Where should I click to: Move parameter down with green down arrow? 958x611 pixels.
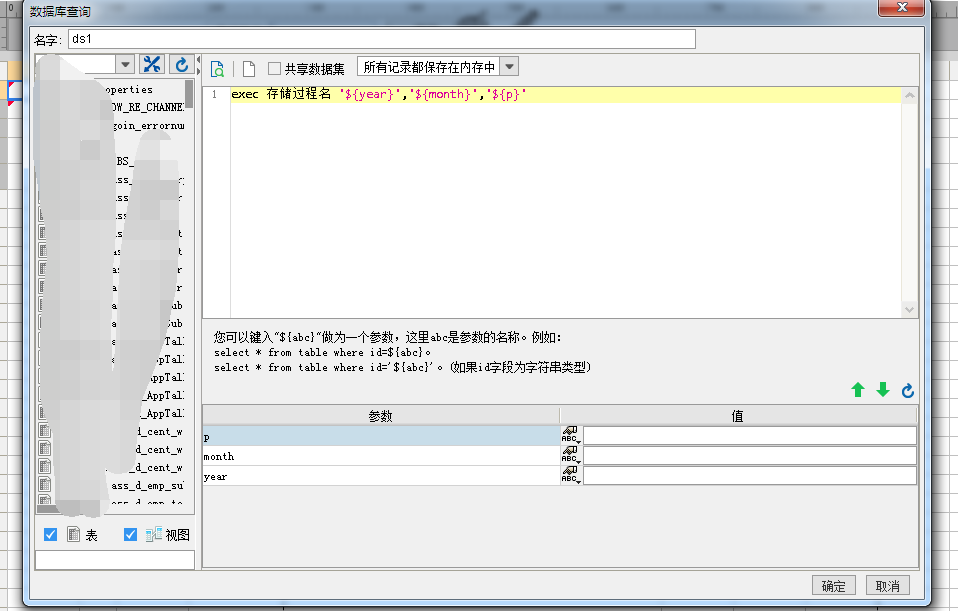883,390
